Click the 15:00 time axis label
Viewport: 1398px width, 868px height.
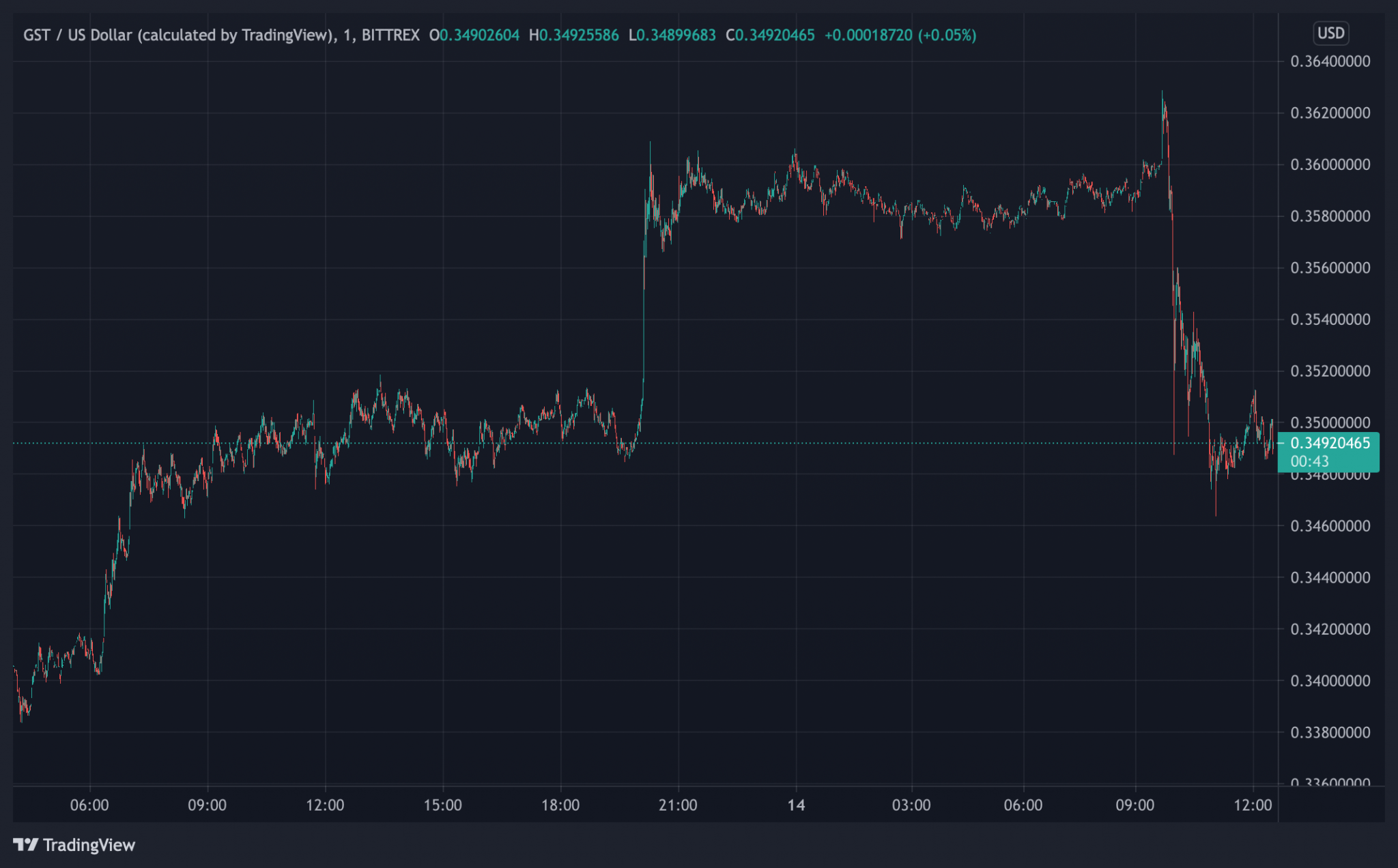tap(442, 805)
